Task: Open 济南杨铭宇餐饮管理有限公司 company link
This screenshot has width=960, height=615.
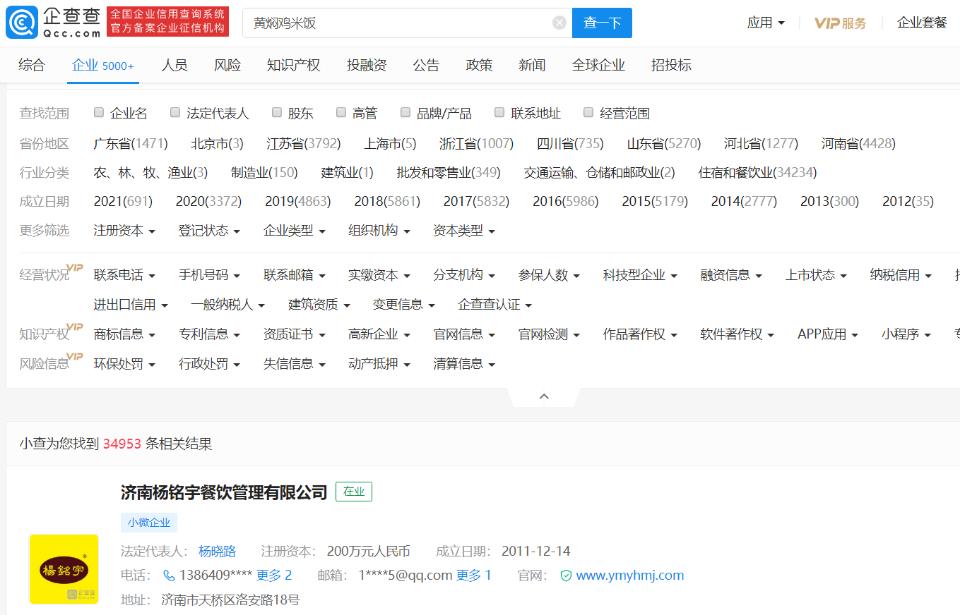Action: pos(224,492)
